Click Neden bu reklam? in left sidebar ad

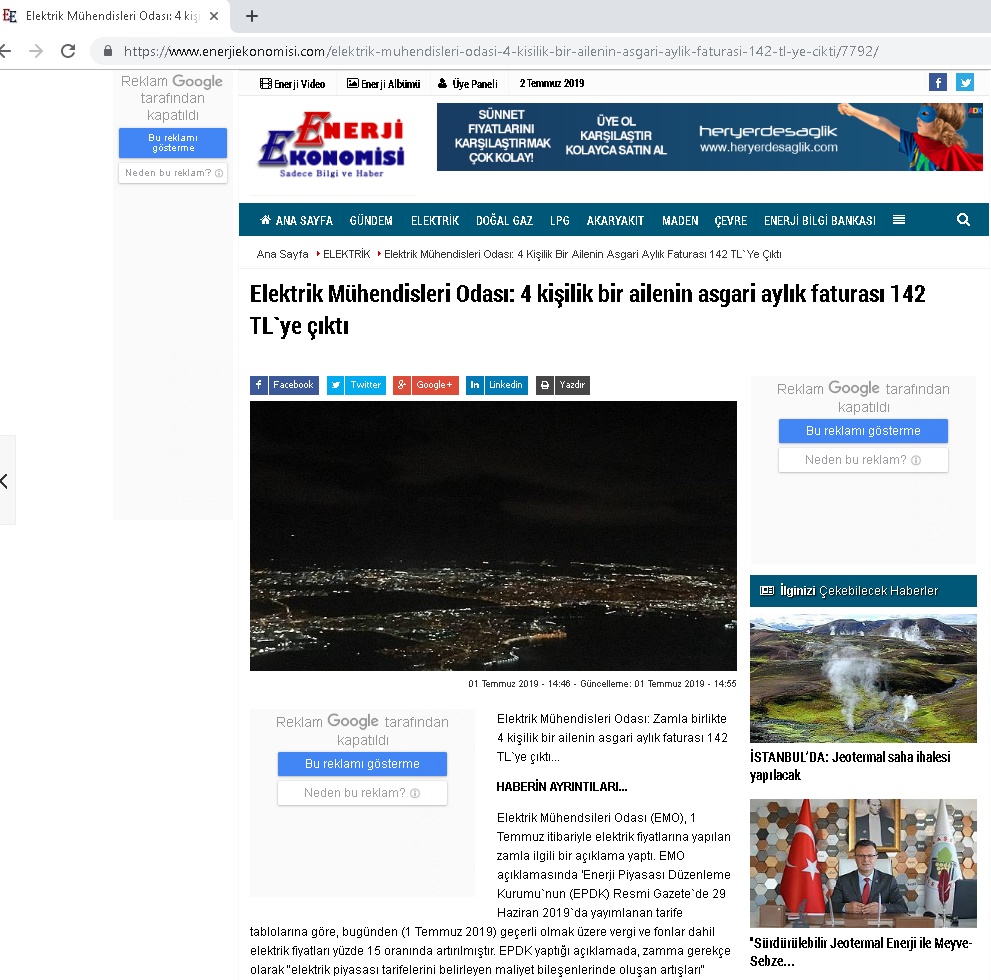[x=173, y=173]
